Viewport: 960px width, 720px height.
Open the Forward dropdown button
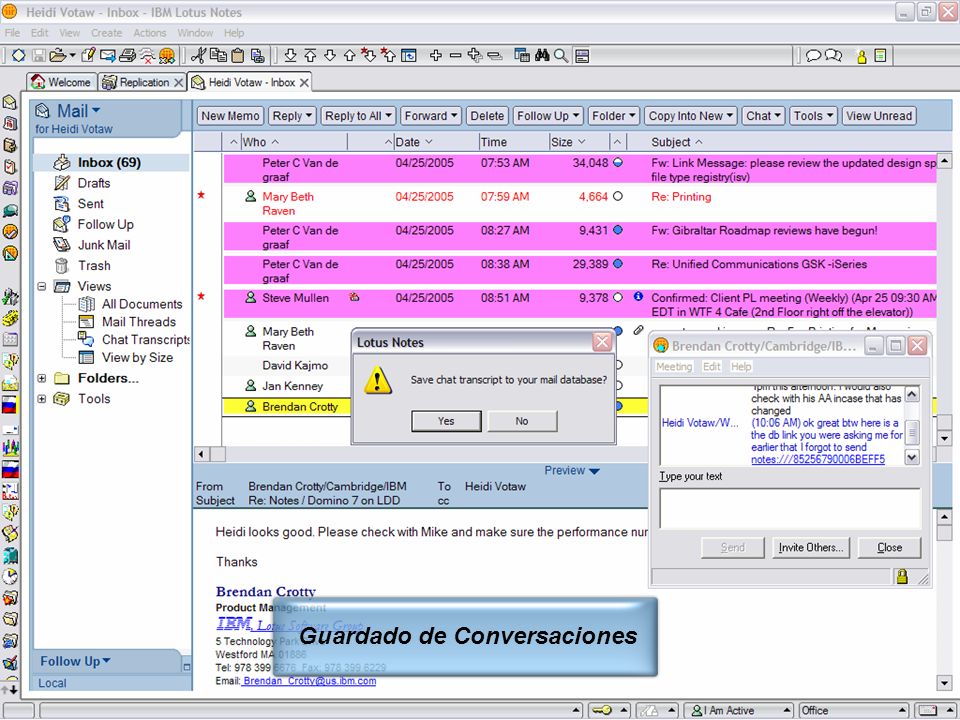tap(431, 116)
